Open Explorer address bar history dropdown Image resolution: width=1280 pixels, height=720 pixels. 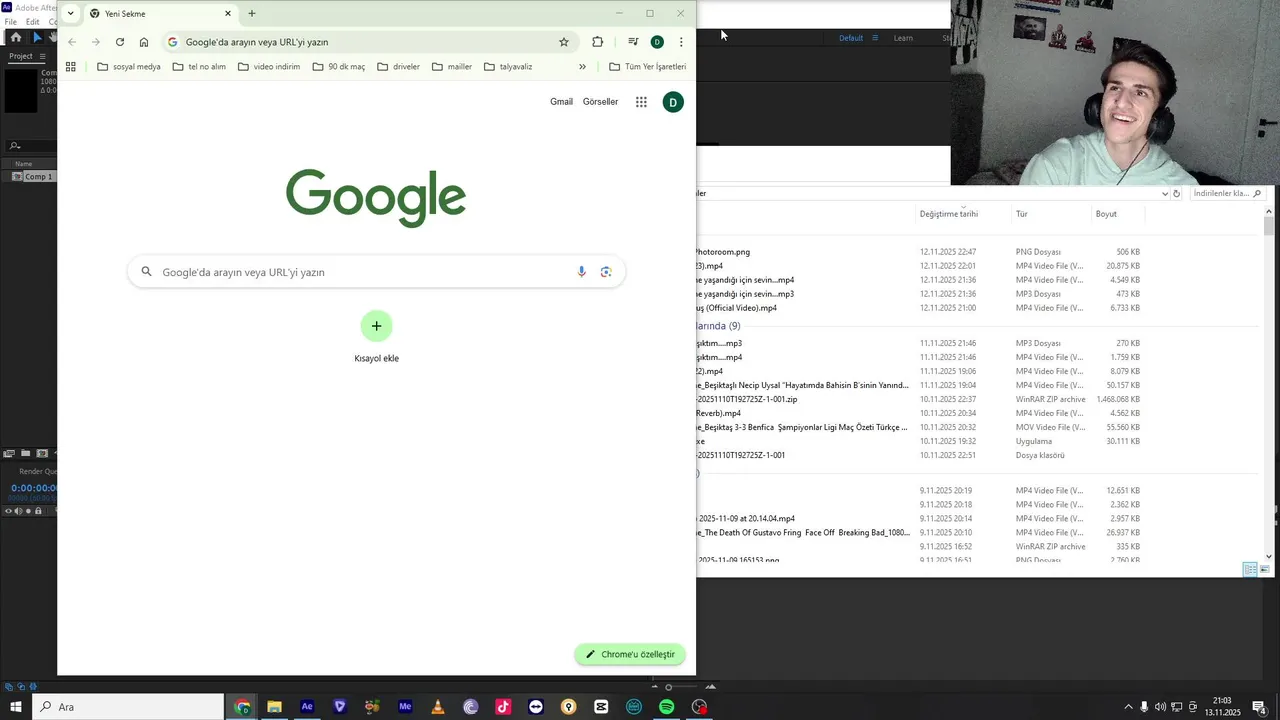[1165, 193]
